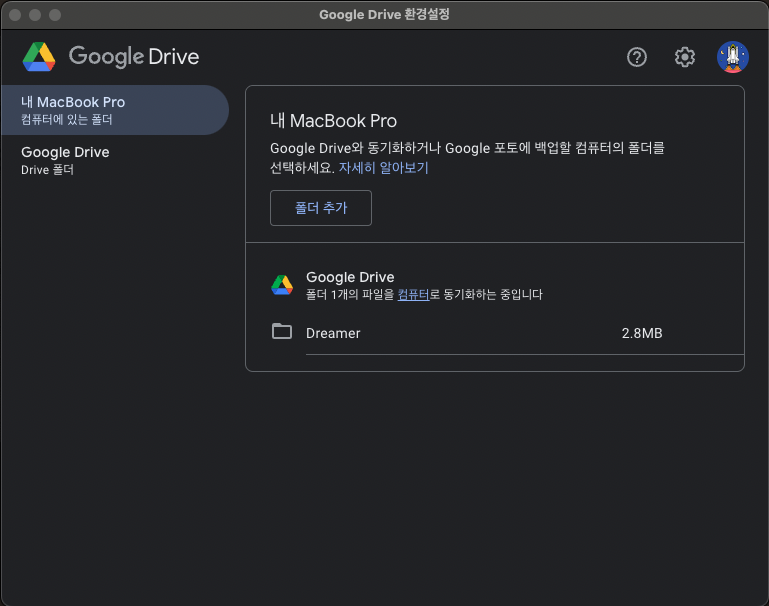
Task: Select the Dreamer folder row
Action: [x=507, y=333]
